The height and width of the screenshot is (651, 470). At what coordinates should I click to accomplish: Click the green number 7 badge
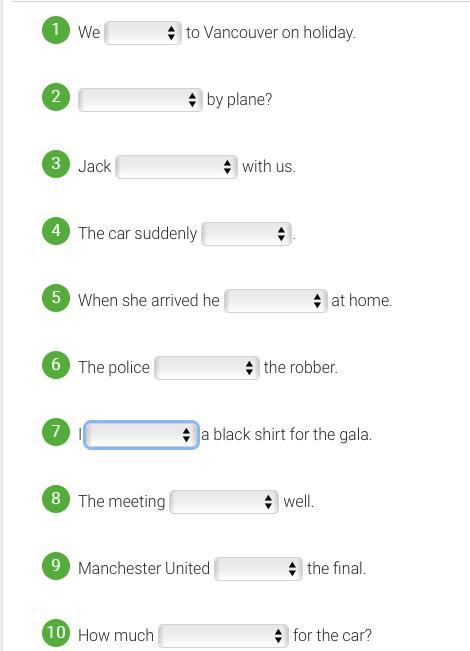(x=56, y=432)
